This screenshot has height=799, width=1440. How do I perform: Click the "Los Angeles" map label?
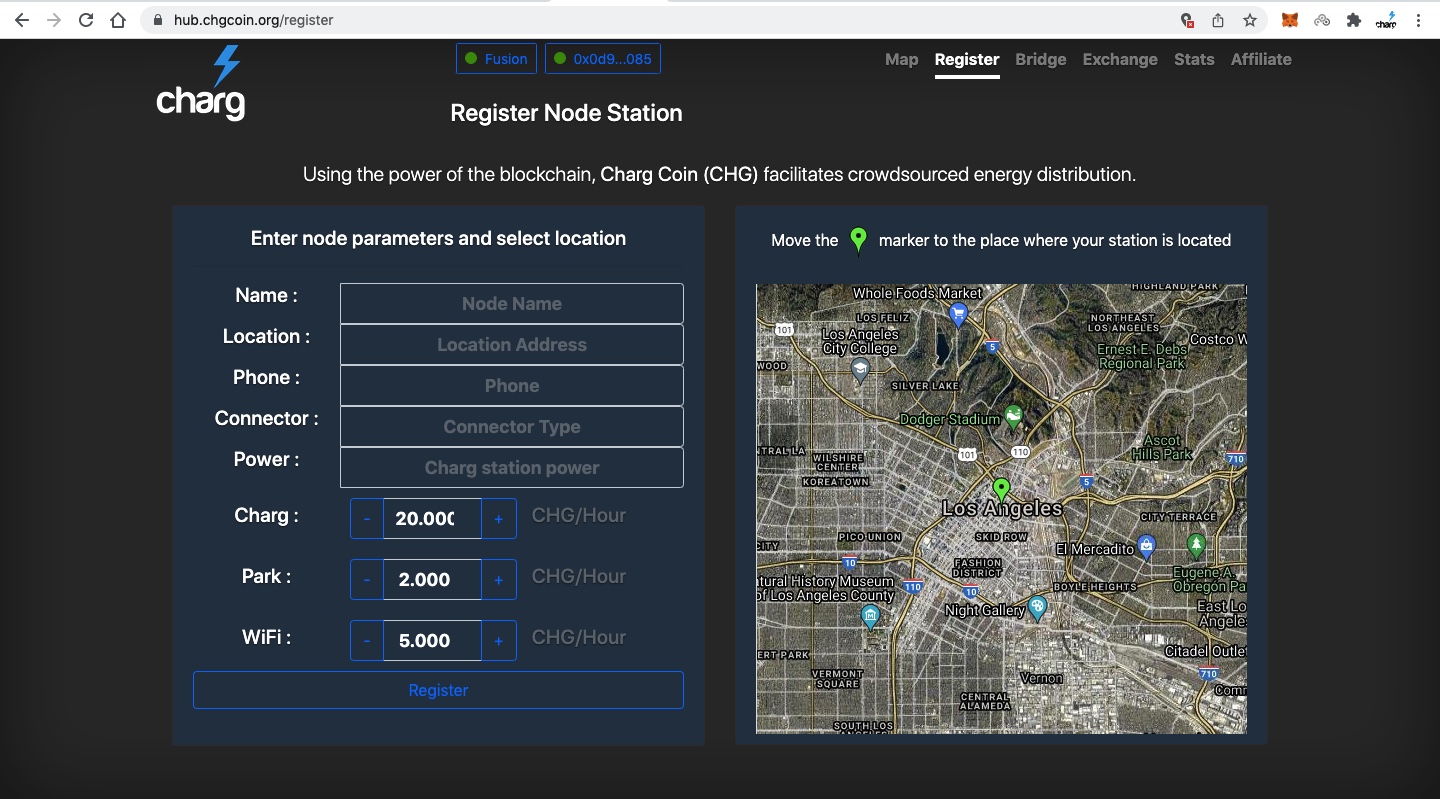coord(1002,508)
